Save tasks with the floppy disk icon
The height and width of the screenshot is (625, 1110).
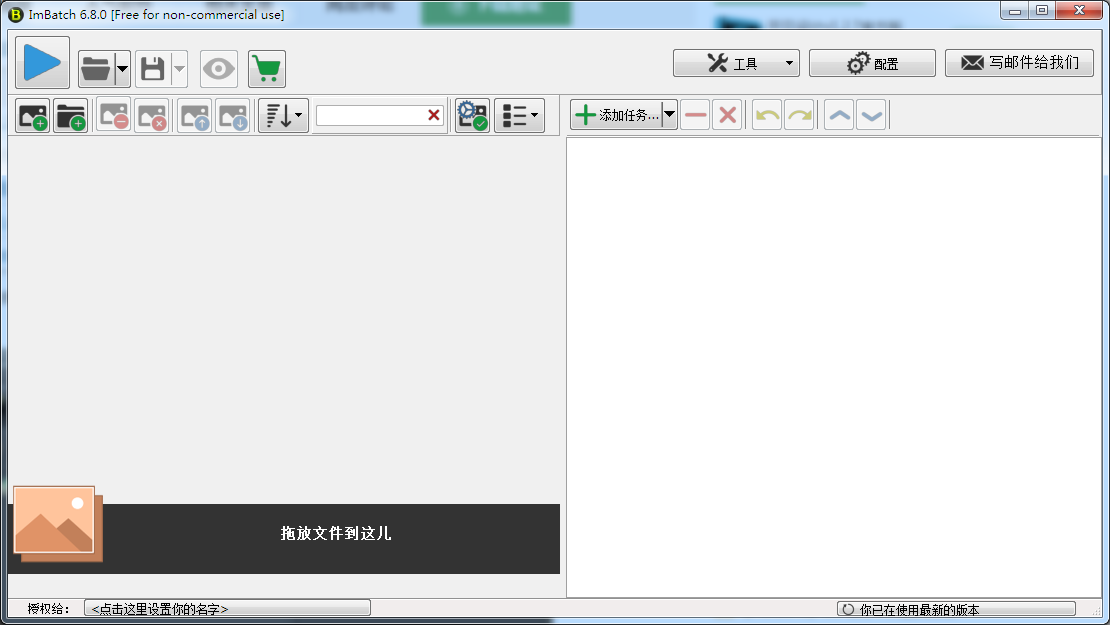pyautogui.click(x=153, y=69)
